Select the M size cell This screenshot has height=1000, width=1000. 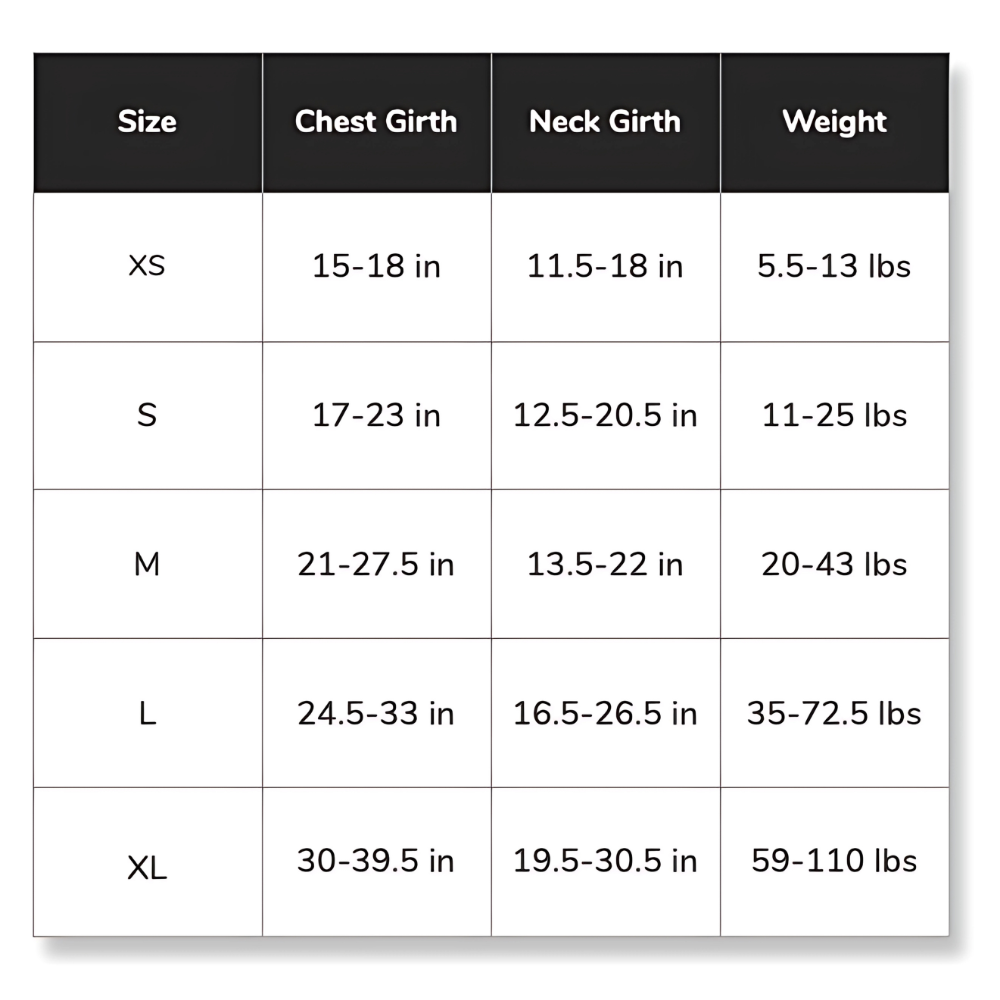point(147,564)
